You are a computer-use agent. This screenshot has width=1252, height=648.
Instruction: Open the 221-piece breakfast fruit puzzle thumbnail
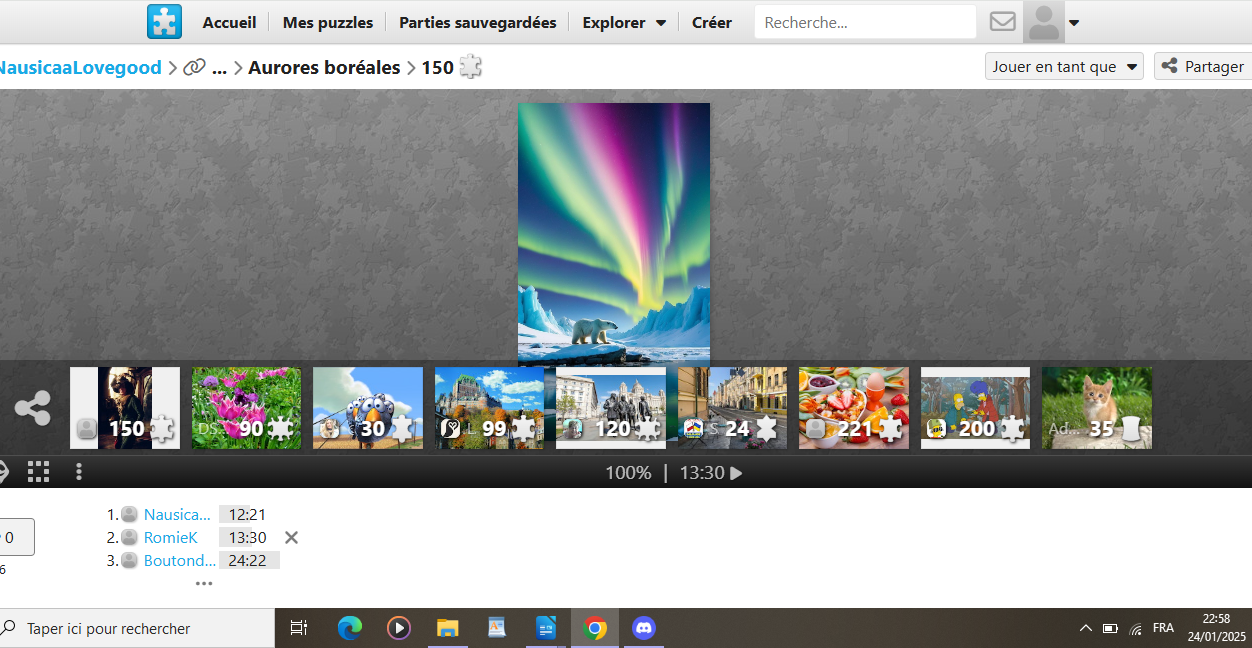coord(854,408)
